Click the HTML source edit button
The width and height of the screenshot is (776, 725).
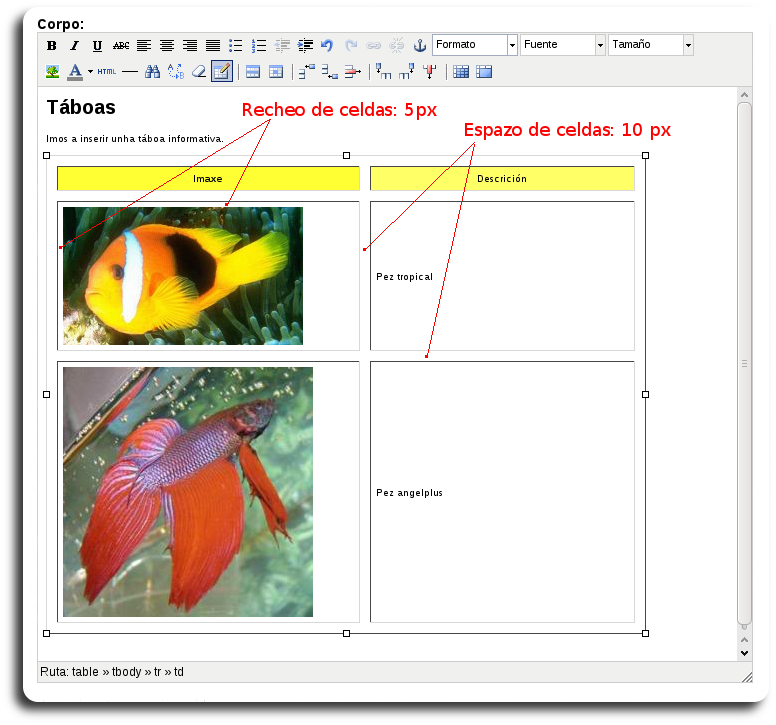tap(107, 72)
